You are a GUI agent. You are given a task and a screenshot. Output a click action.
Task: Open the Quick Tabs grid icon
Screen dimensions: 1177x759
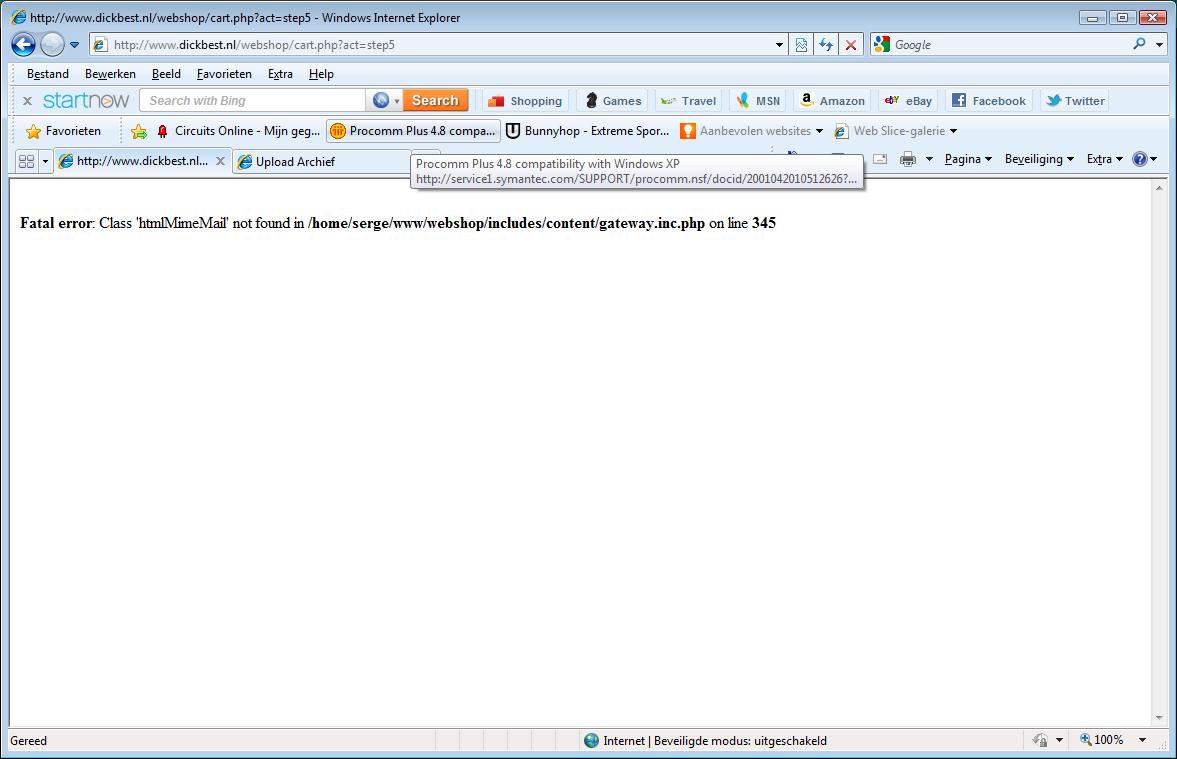point(27,161)
